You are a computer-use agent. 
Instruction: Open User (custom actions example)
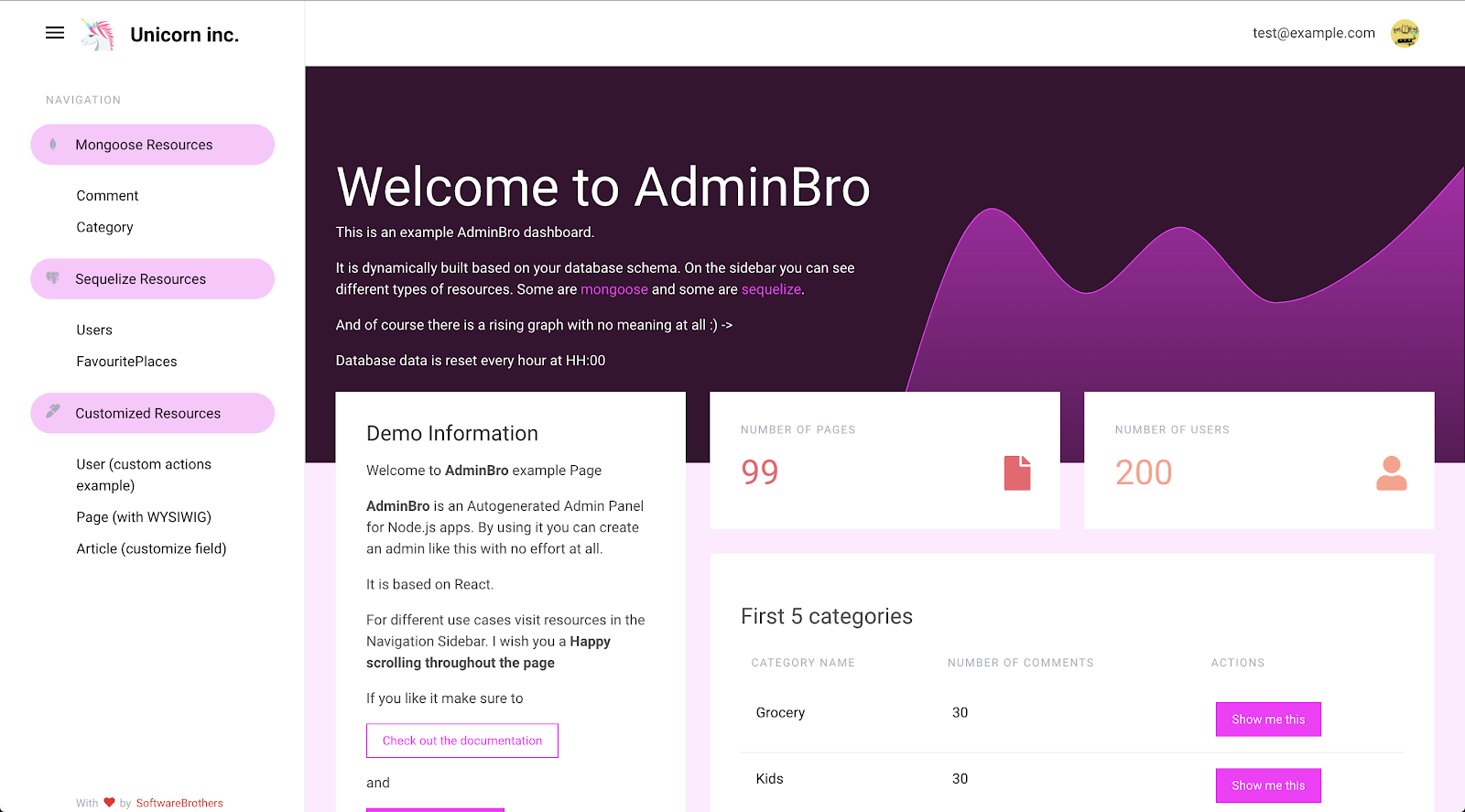[144, 475]
